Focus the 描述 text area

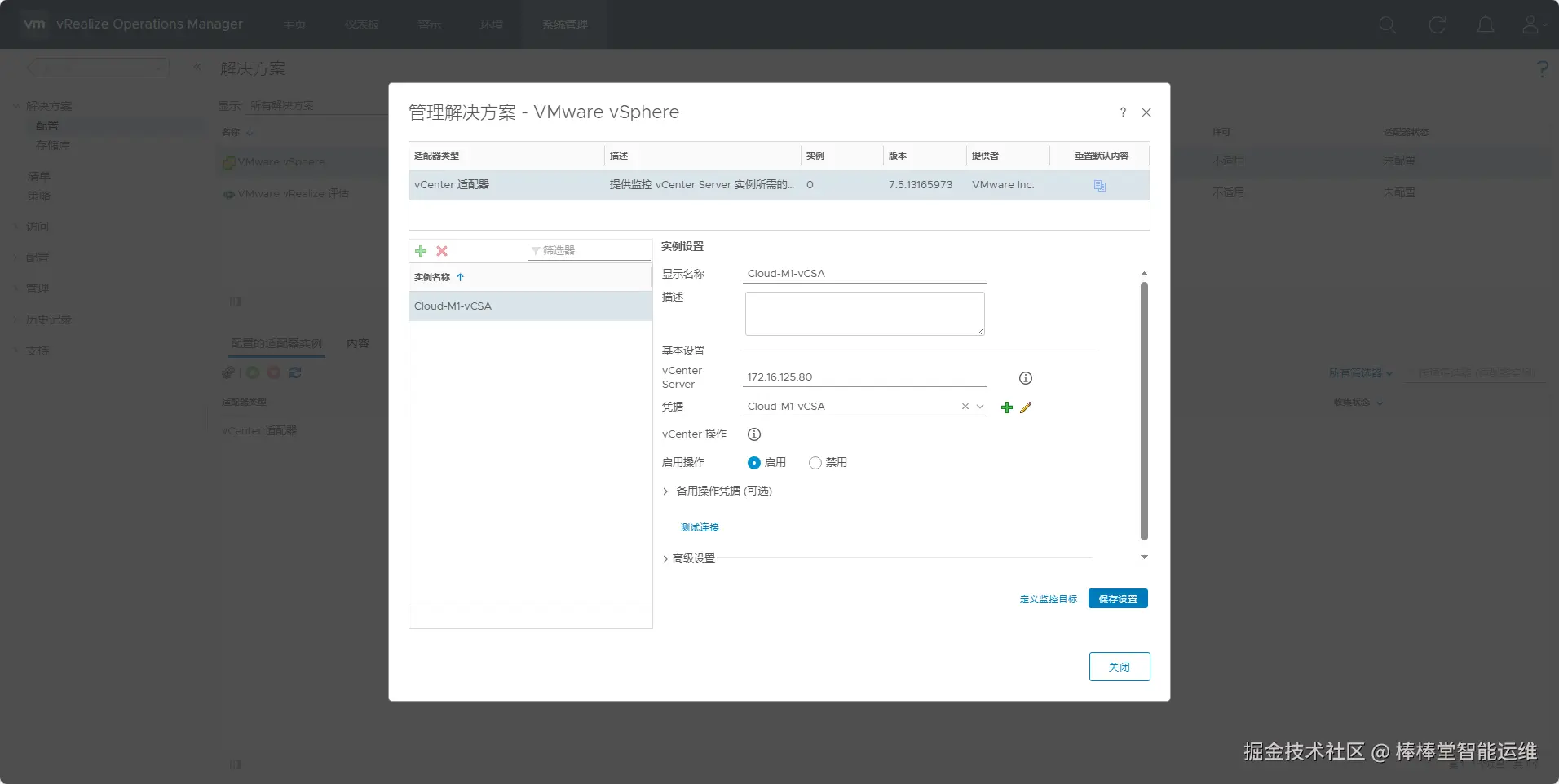[x=865, y=314]
